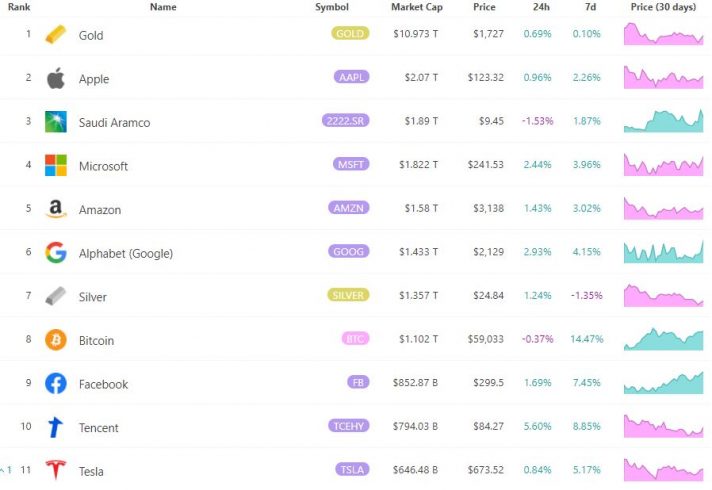Open the Tencent company link
The image size is (712, 490).
[99, 428]
